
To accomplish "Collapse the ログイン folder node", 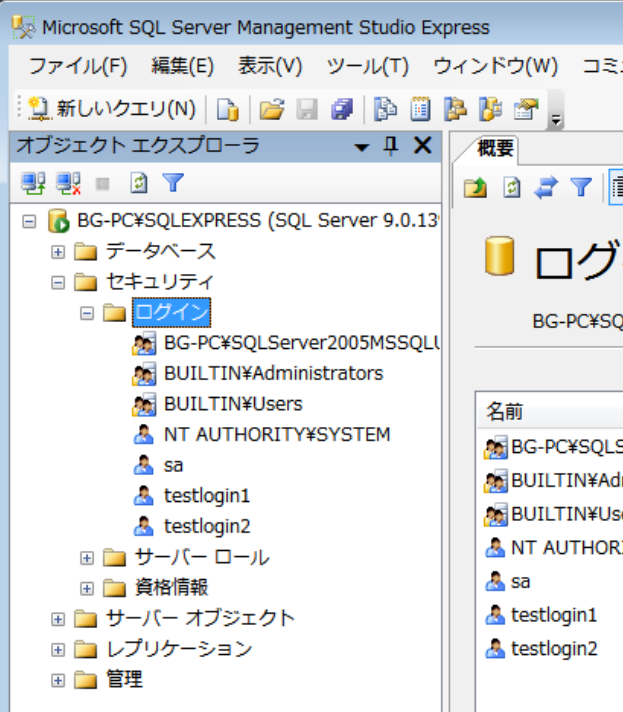I will click(87, 313).
